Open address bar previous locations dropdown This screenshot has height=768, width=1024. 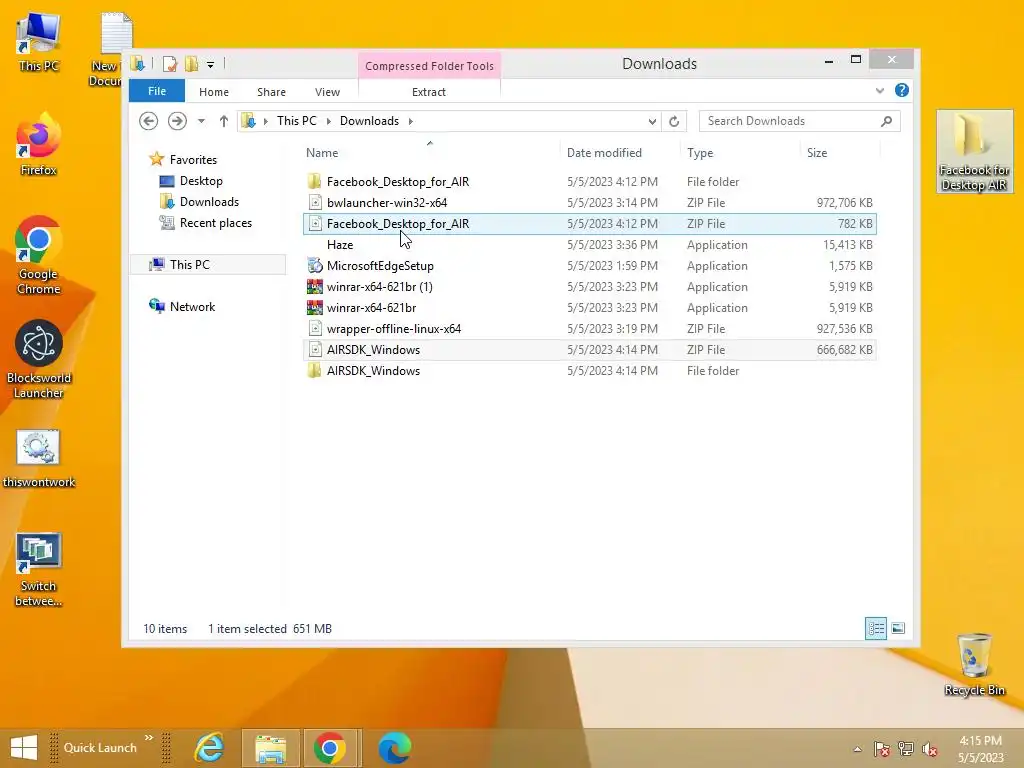pos(652,121)
